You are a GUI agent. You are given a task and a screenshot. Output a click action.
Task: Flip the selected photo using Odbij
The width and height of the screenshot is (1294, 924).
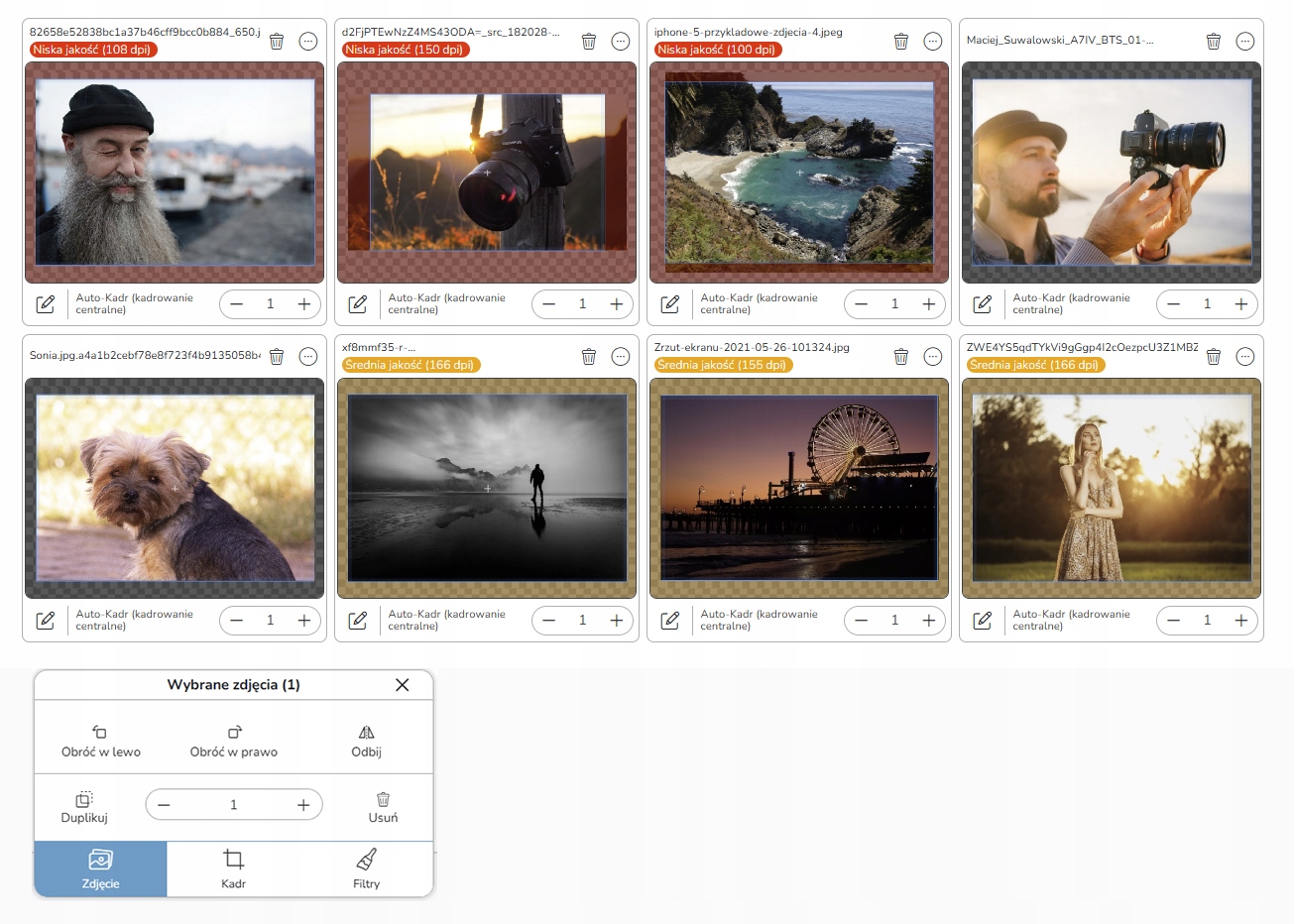coord(367,742)
